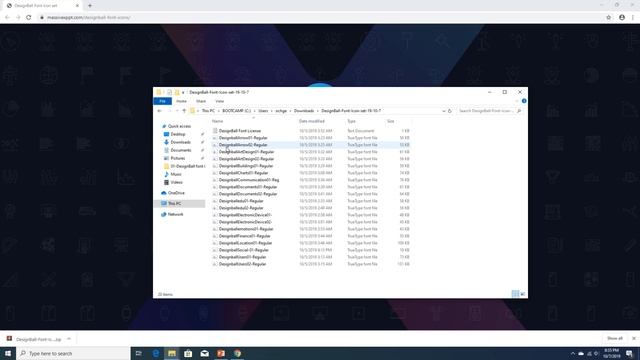Open the downloaded DesignBall zip options arrow
640x360 pixels.
[x=69, y=339]
